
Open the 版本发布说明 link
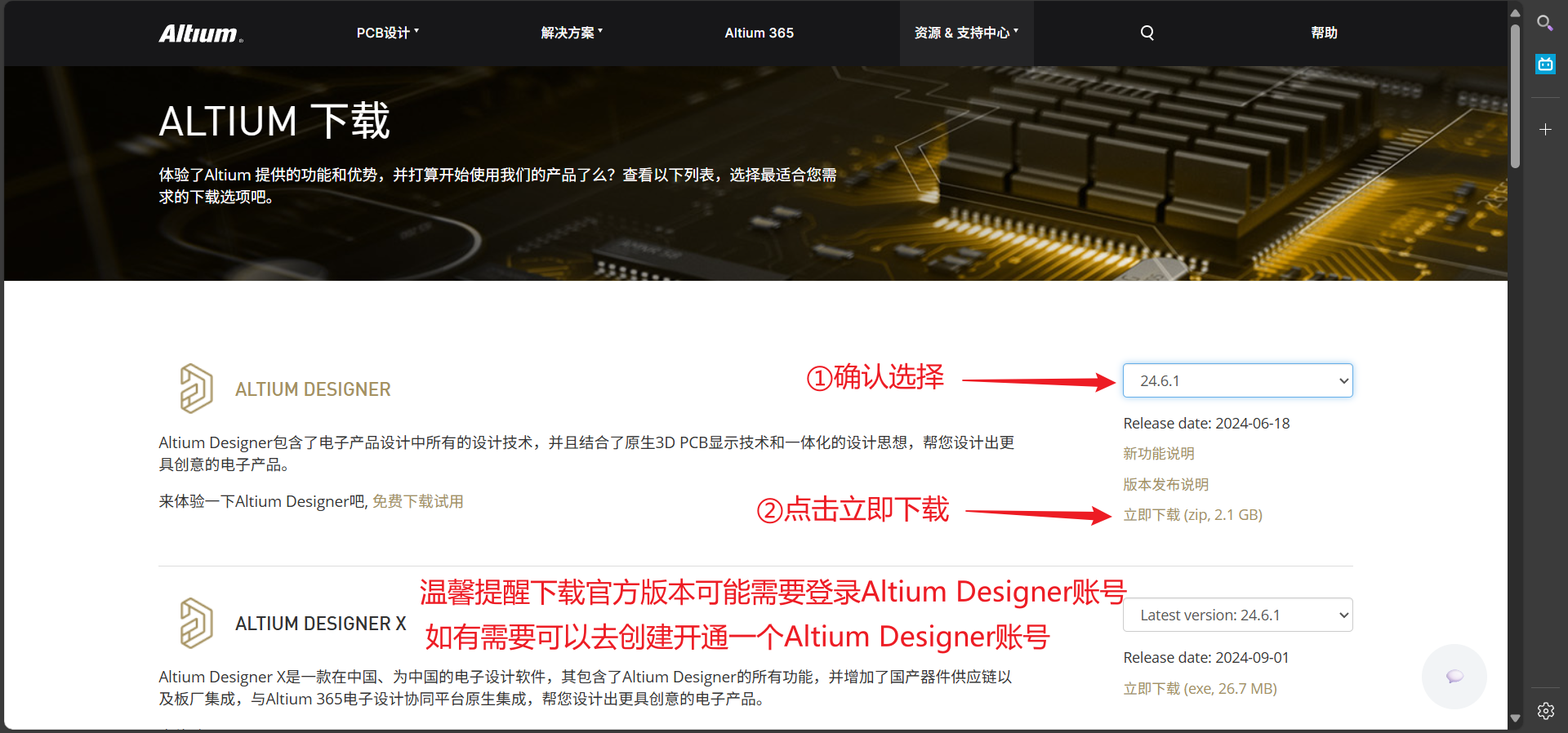[1165, 484]
